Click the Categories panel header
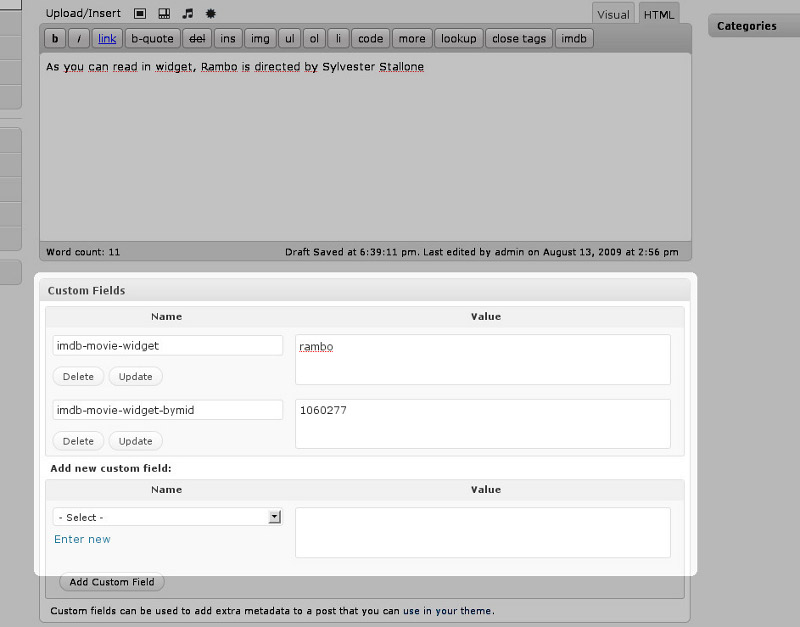 (x=754, y=26)
